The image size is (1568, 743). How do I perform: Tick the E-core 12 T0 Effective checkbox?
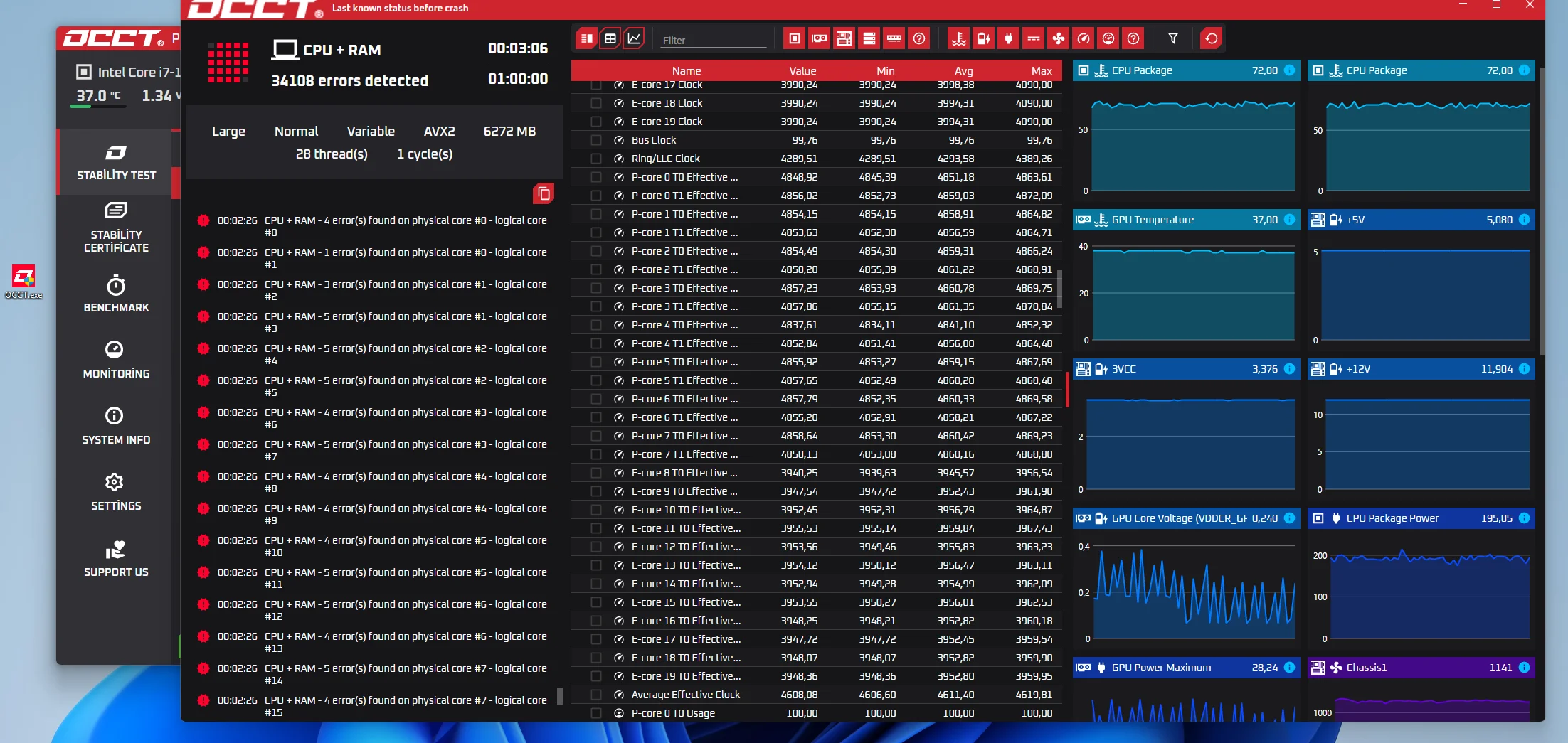[x=596, y=547]
